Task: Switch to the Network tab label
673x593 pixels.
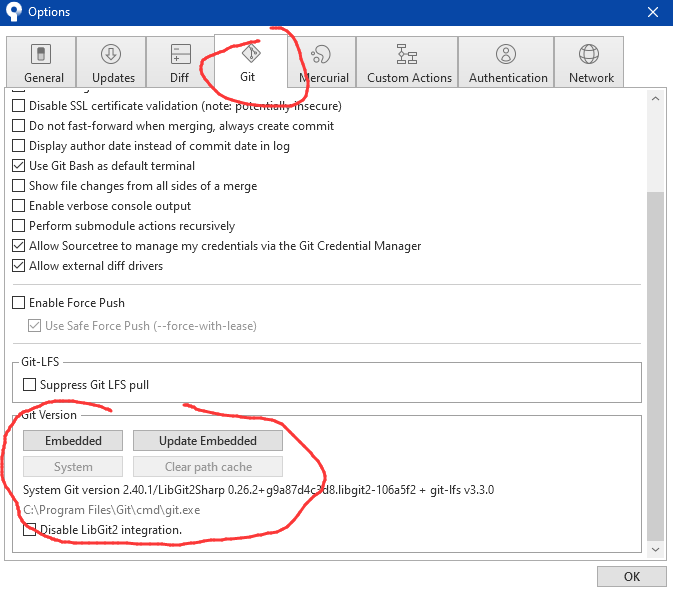Action: [x=591, y=78]
